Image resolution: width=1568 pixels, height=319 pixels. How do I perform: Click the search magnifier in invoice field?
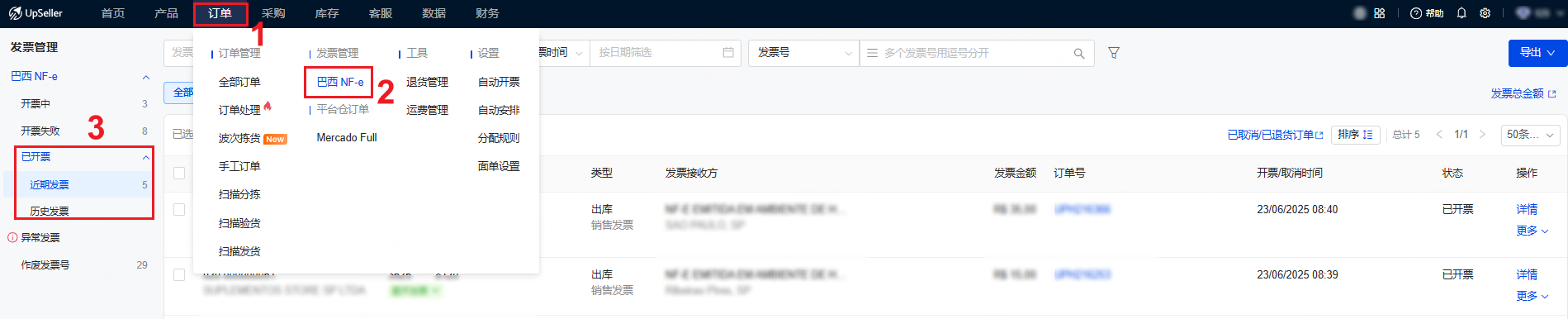1079,53
